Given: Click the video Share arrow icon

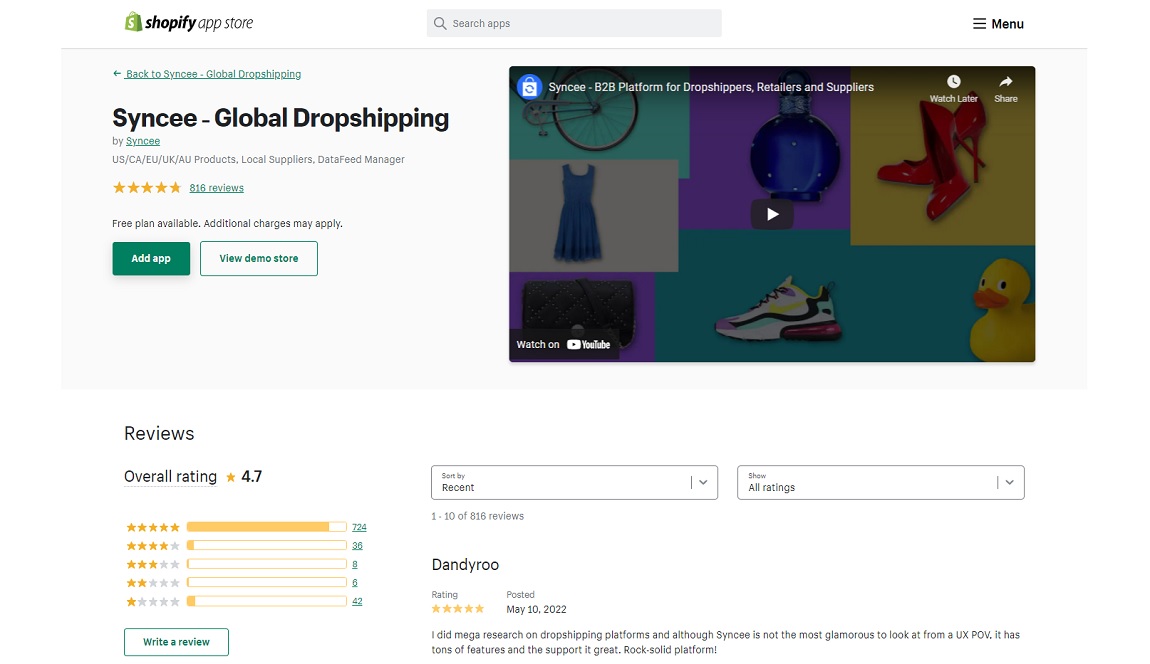Looking at the screenshot, I should (1005, 82).
